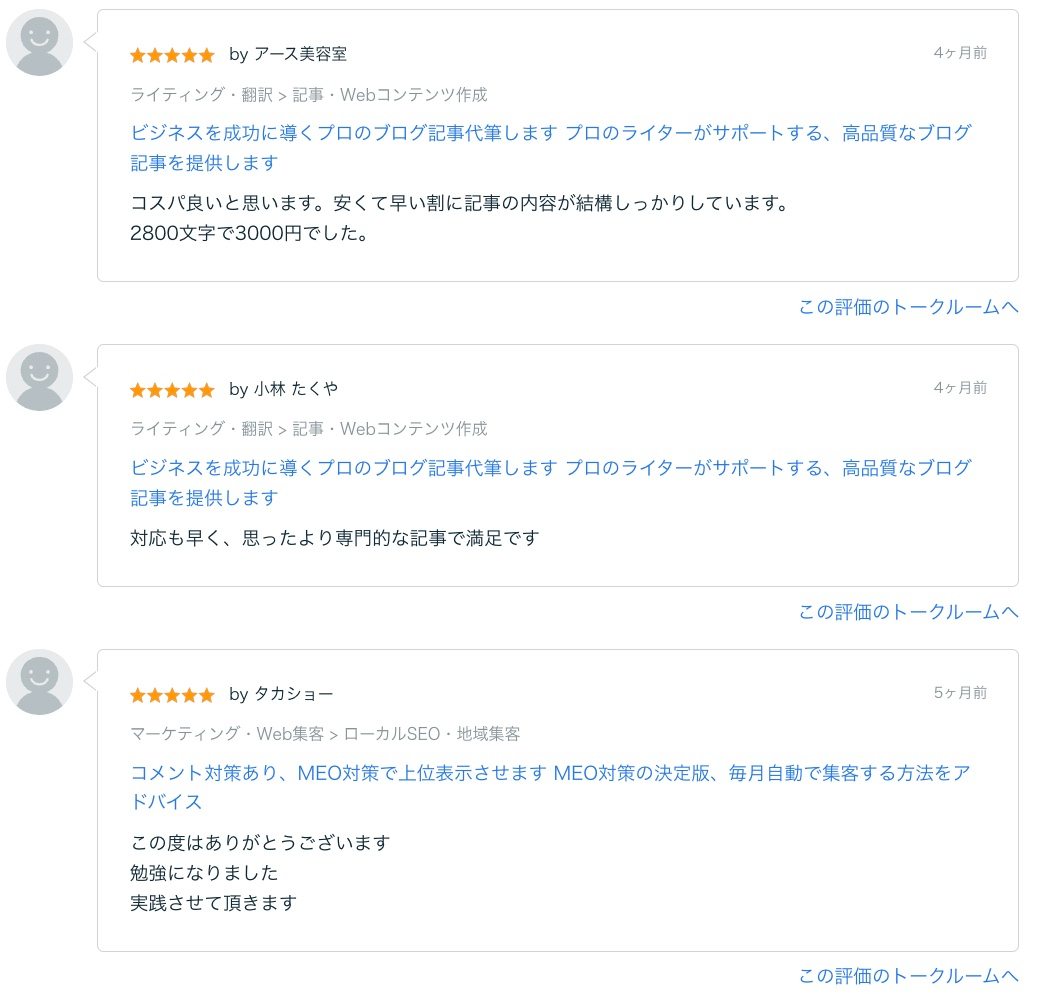1044x994 pixels.
Task: Click the avatar icon for アース美容室's review
Action: click(40, 43)
